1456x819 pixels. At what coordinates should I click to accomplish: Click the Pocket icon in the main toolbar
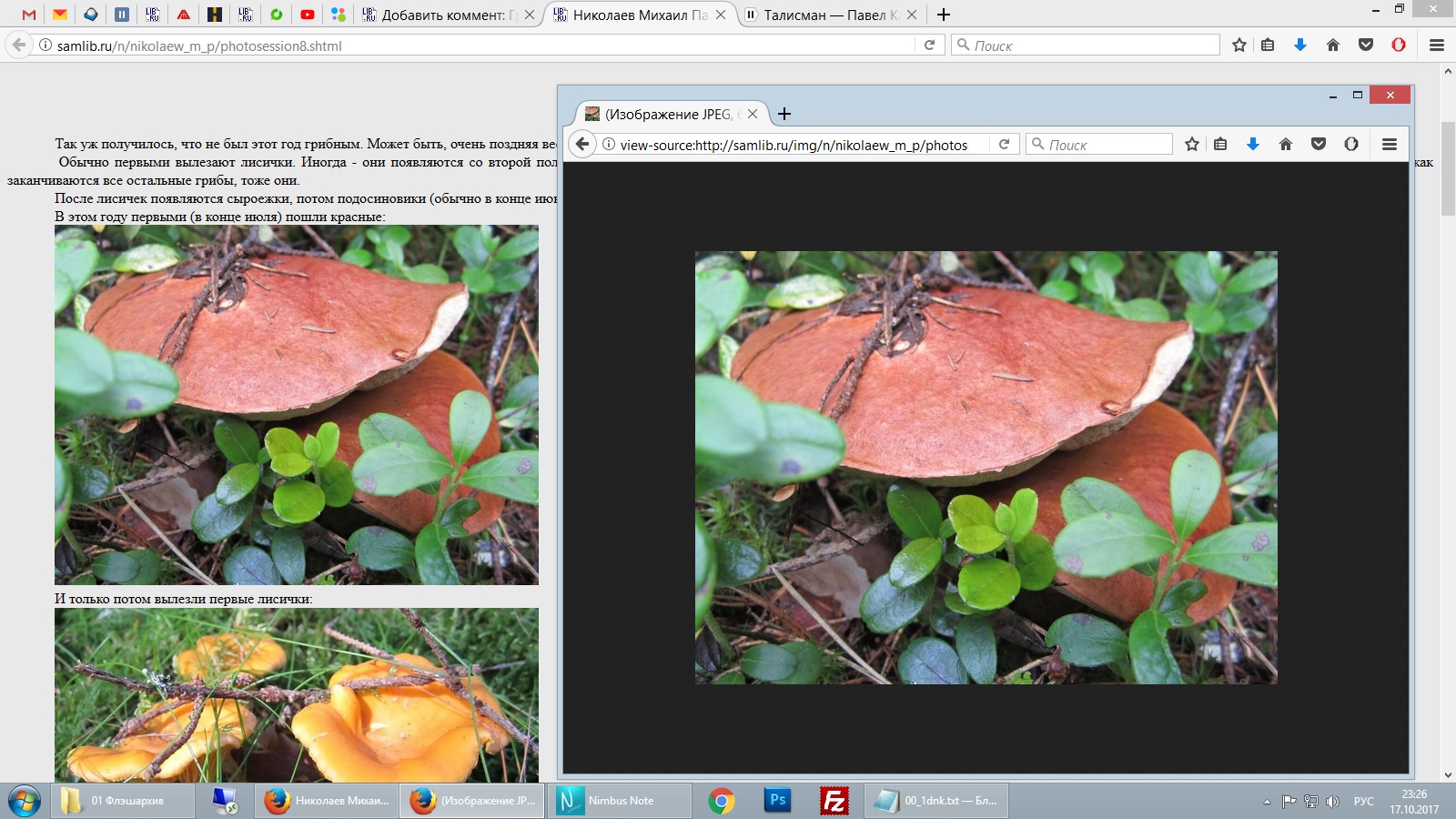point(1365,45)
